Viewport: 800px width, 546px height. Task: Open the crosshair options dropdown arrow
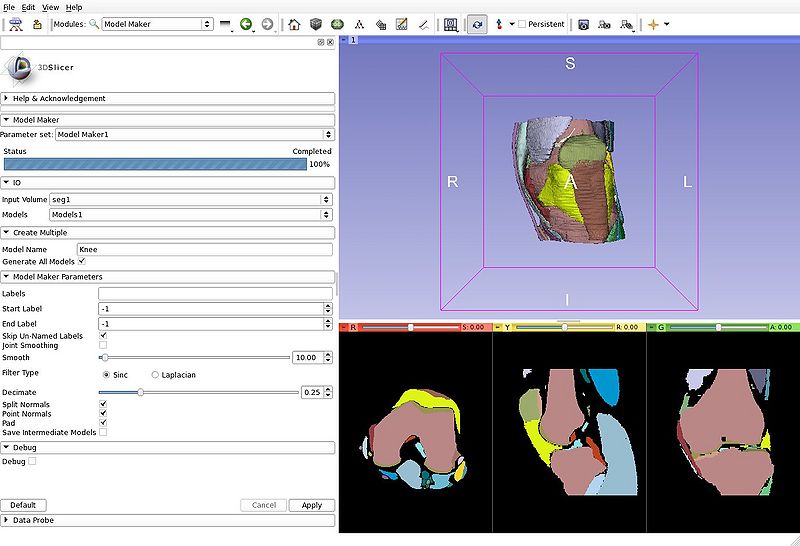[x=666, y=24]
